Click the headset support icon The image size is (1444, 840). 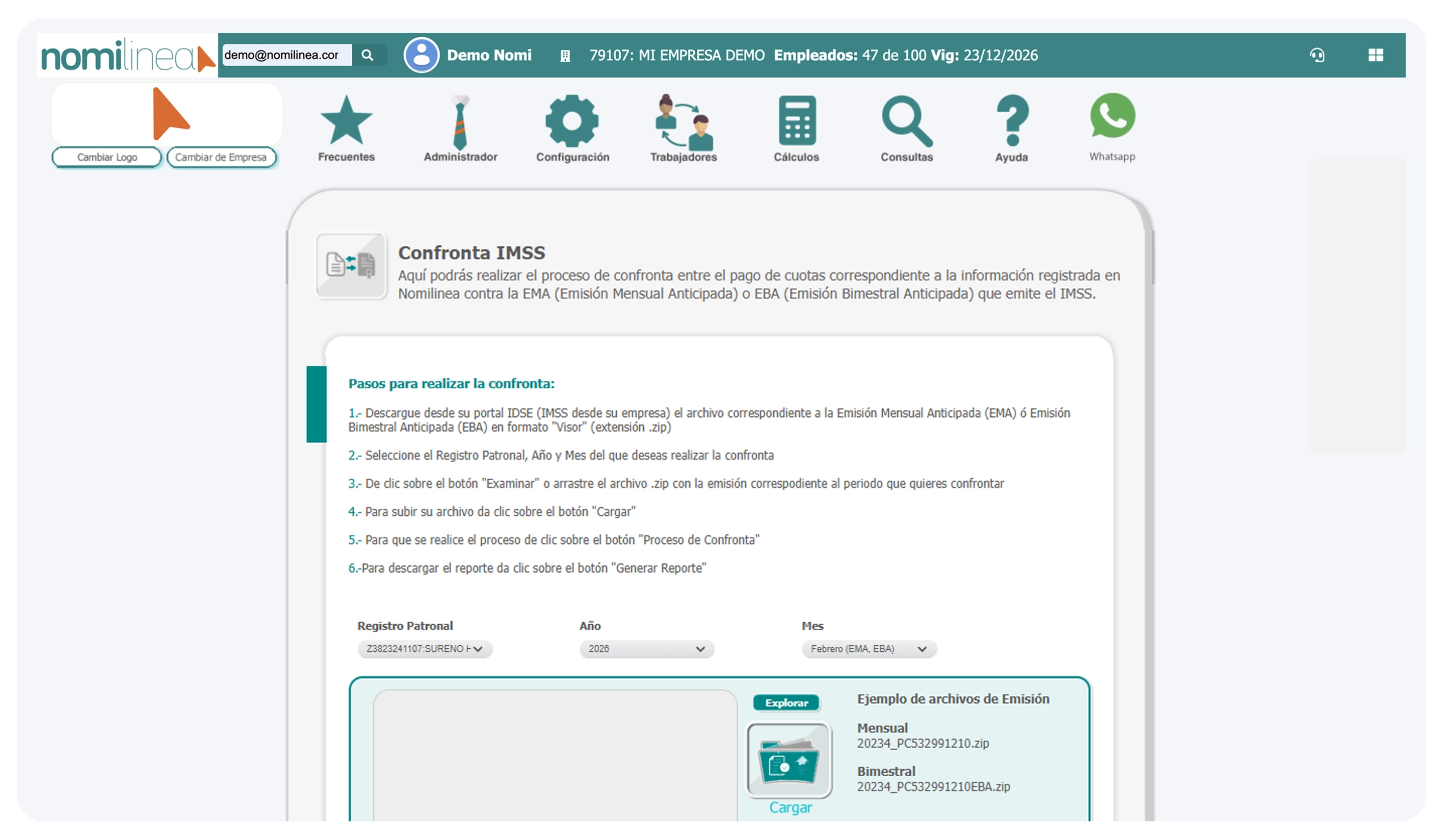click(x=1317, y=55)
